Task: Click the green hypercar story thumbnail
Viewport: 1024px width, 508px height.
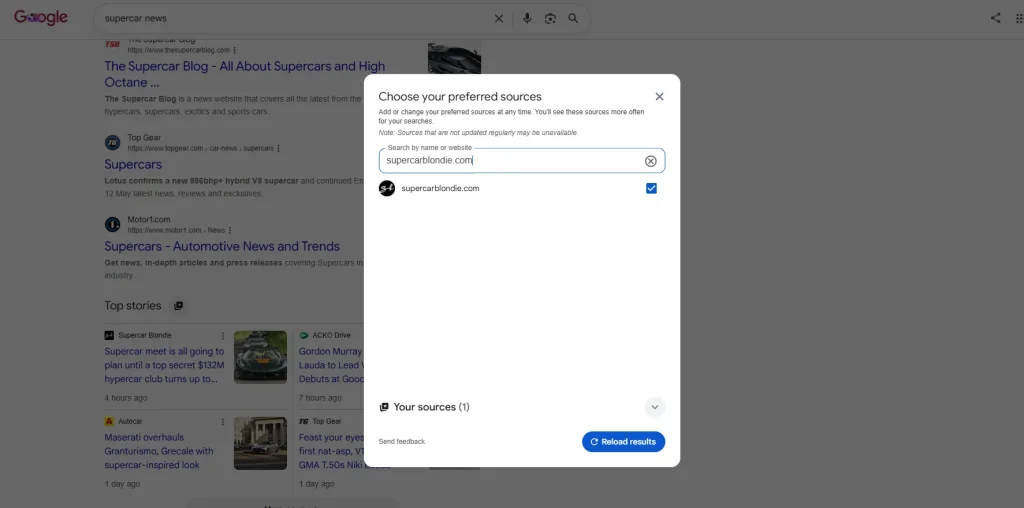Action: [261, 357]
